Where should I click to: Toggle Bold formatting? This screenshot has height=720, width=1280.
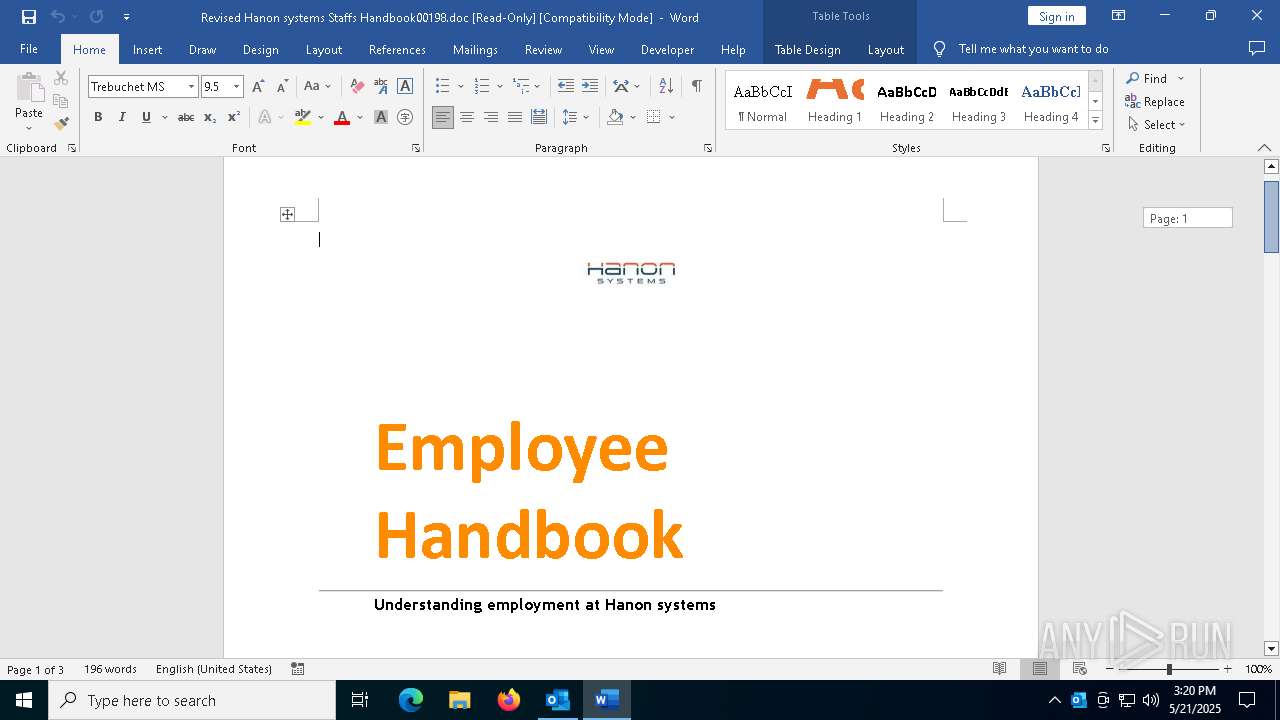pyautogui.click(x=98, y=117)
